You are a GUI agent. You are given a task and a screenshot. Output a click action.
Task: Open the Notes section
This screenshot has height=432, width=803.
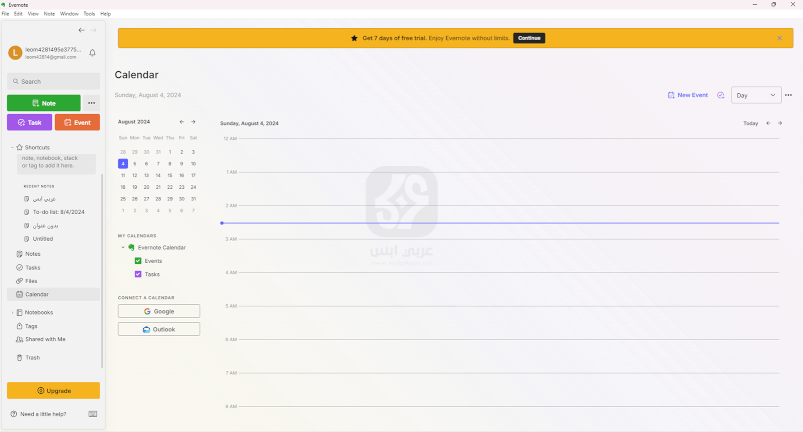54,254
